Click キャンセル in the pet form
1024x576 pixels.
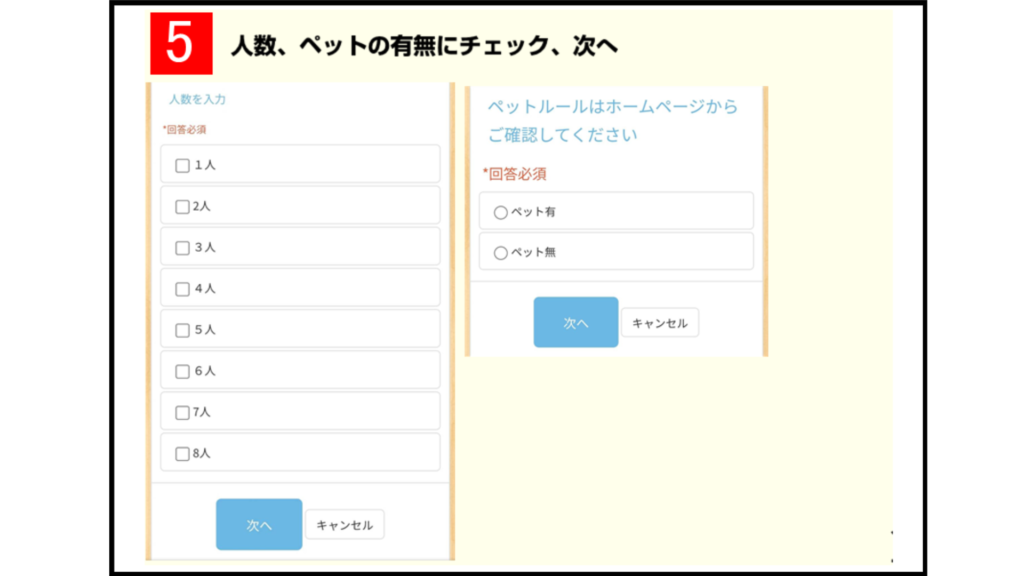(659, 323)
